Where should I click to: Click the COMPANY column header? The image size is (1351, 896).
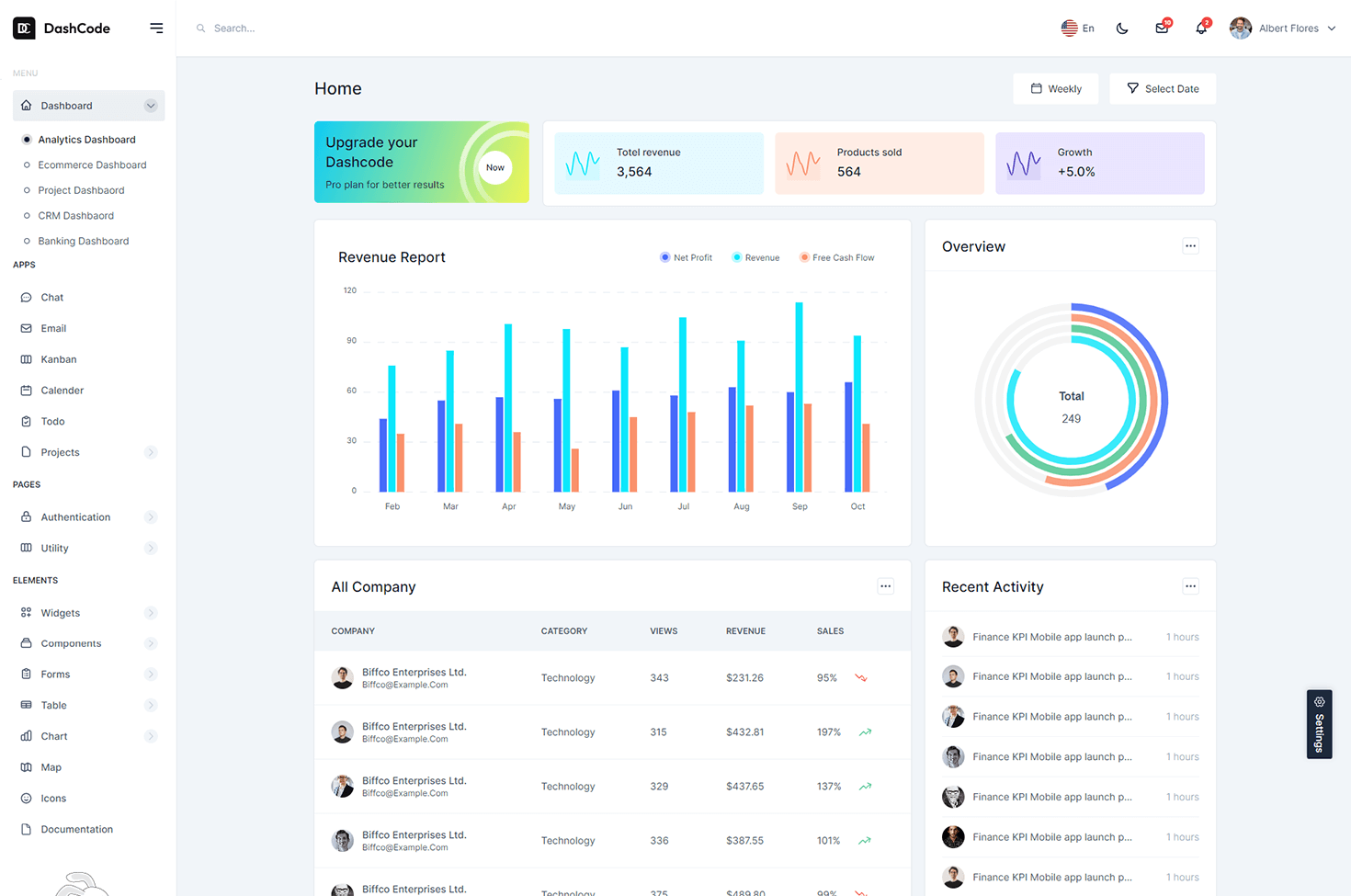[353, 631]
